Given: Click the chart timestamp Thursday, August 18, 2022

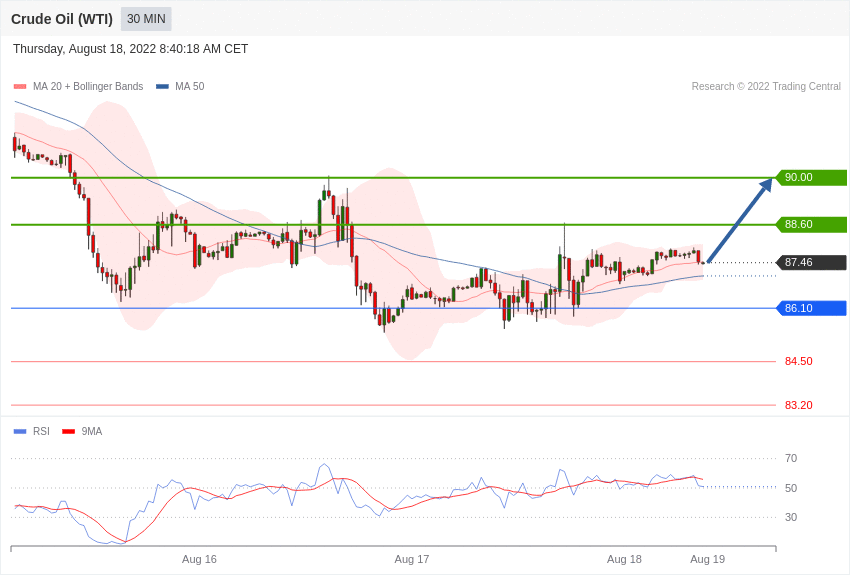Looking at the screenshot, I should click(x=131, y=49).
